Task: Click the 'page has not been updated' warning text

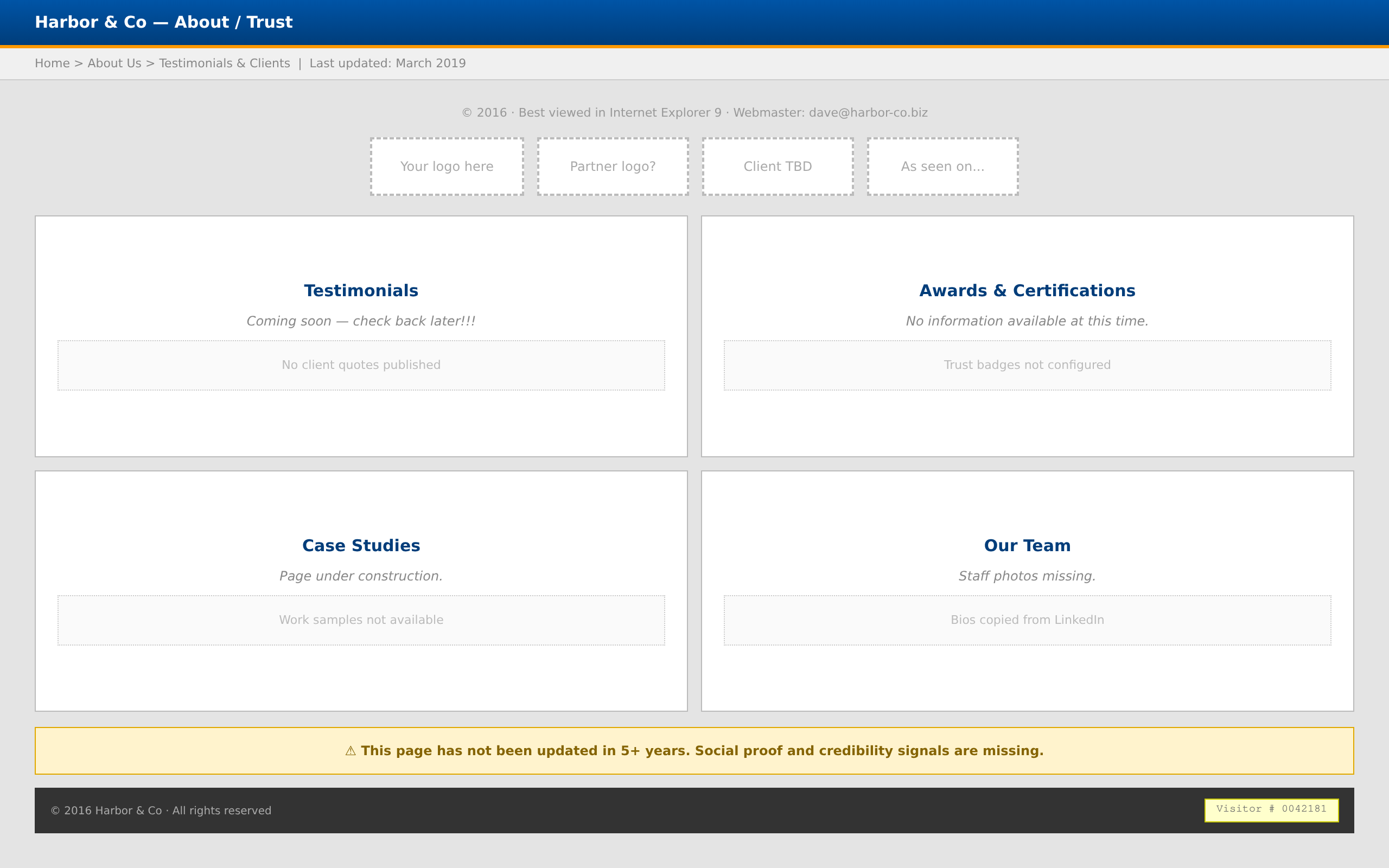Action: [x=702, y=751]
